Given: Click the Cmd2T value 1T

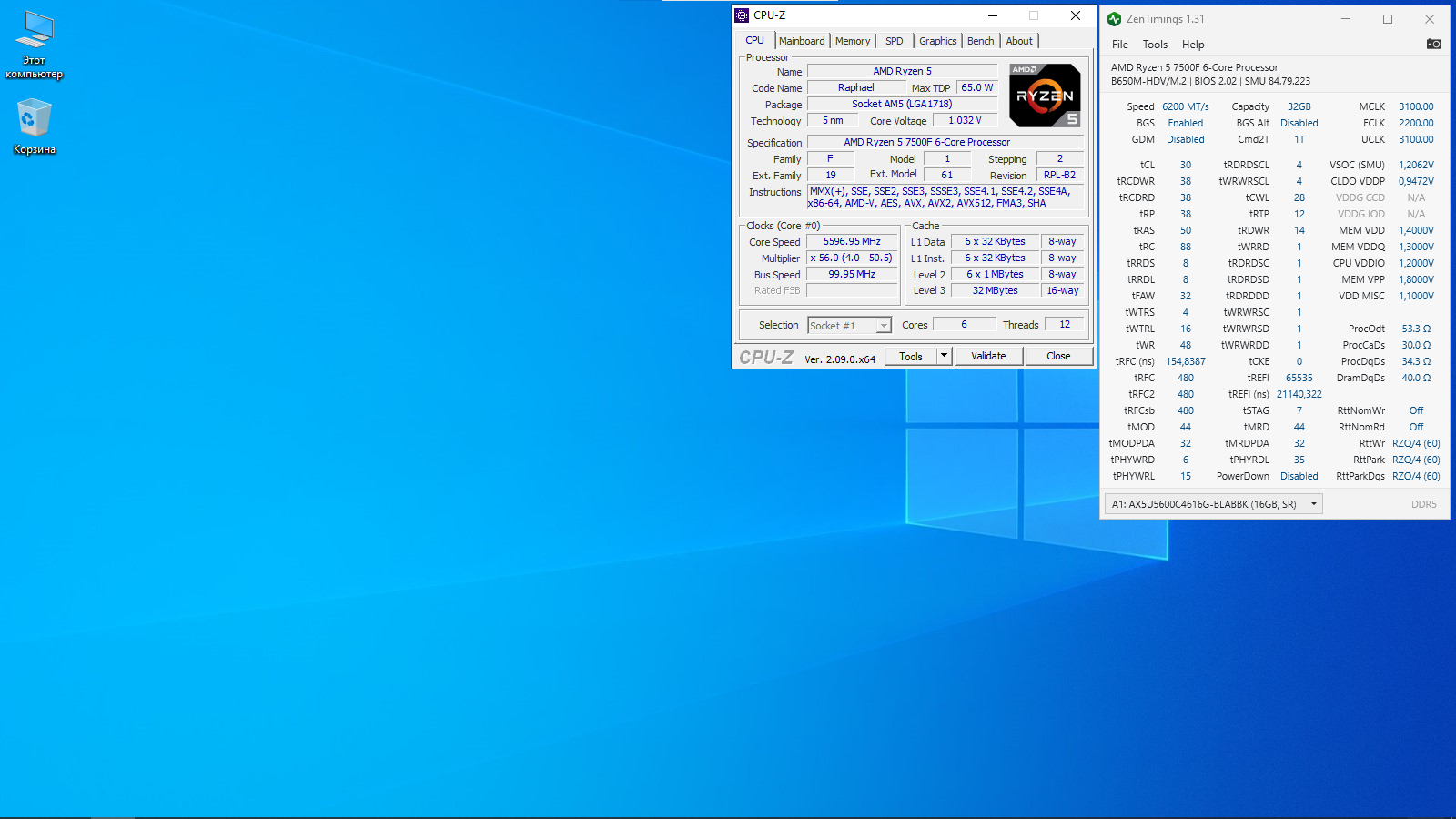Looking at the screenshot, I should [x=1299, y=139].
